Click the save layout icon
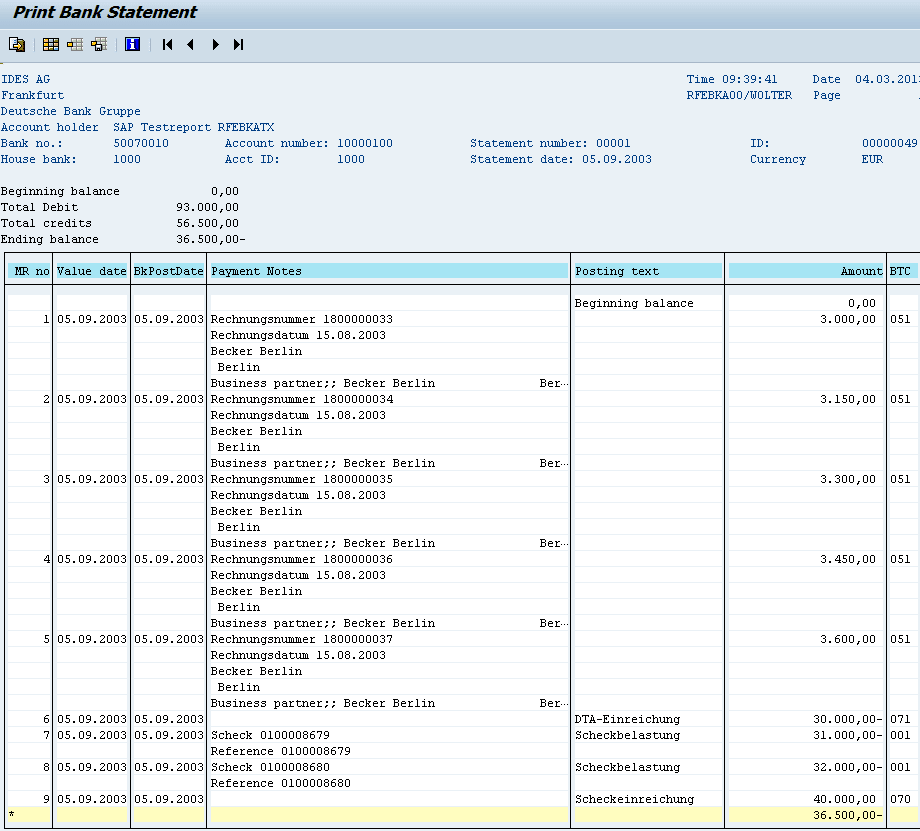Image resolution: width=920 pixels, height=831 pixels. click(99, 44)
